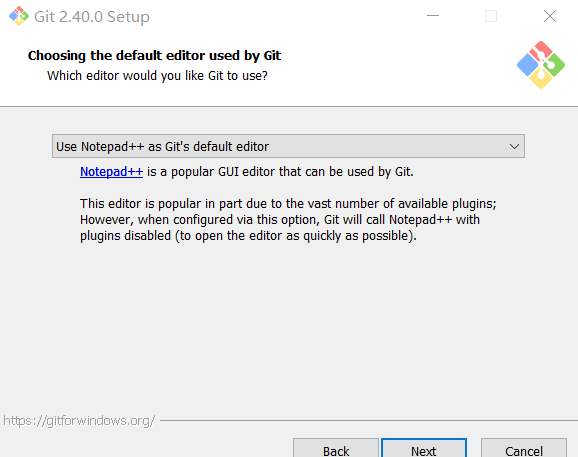The height and width of the screenshot is (457, 578).
Task: Click the paragraph about plugins disabled
Action: 288,220
